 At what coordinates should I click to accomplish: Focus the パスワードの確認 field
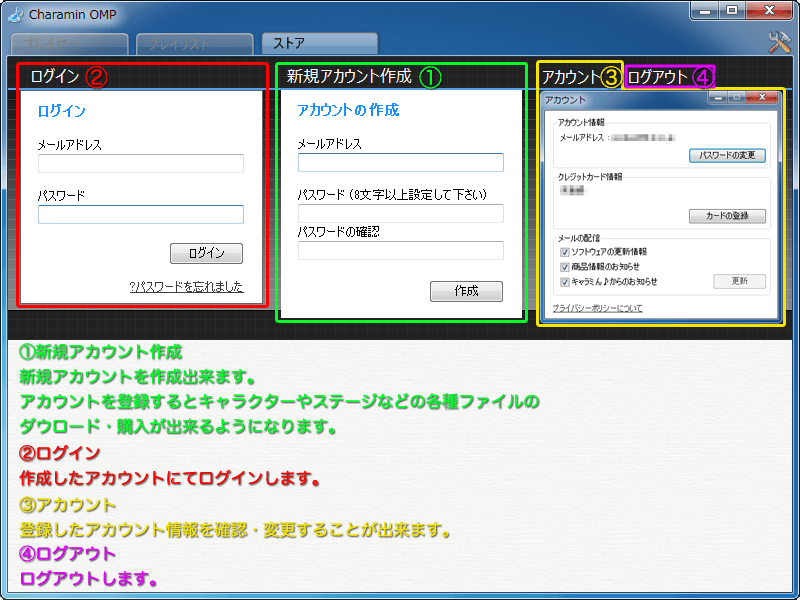[401, 250]
